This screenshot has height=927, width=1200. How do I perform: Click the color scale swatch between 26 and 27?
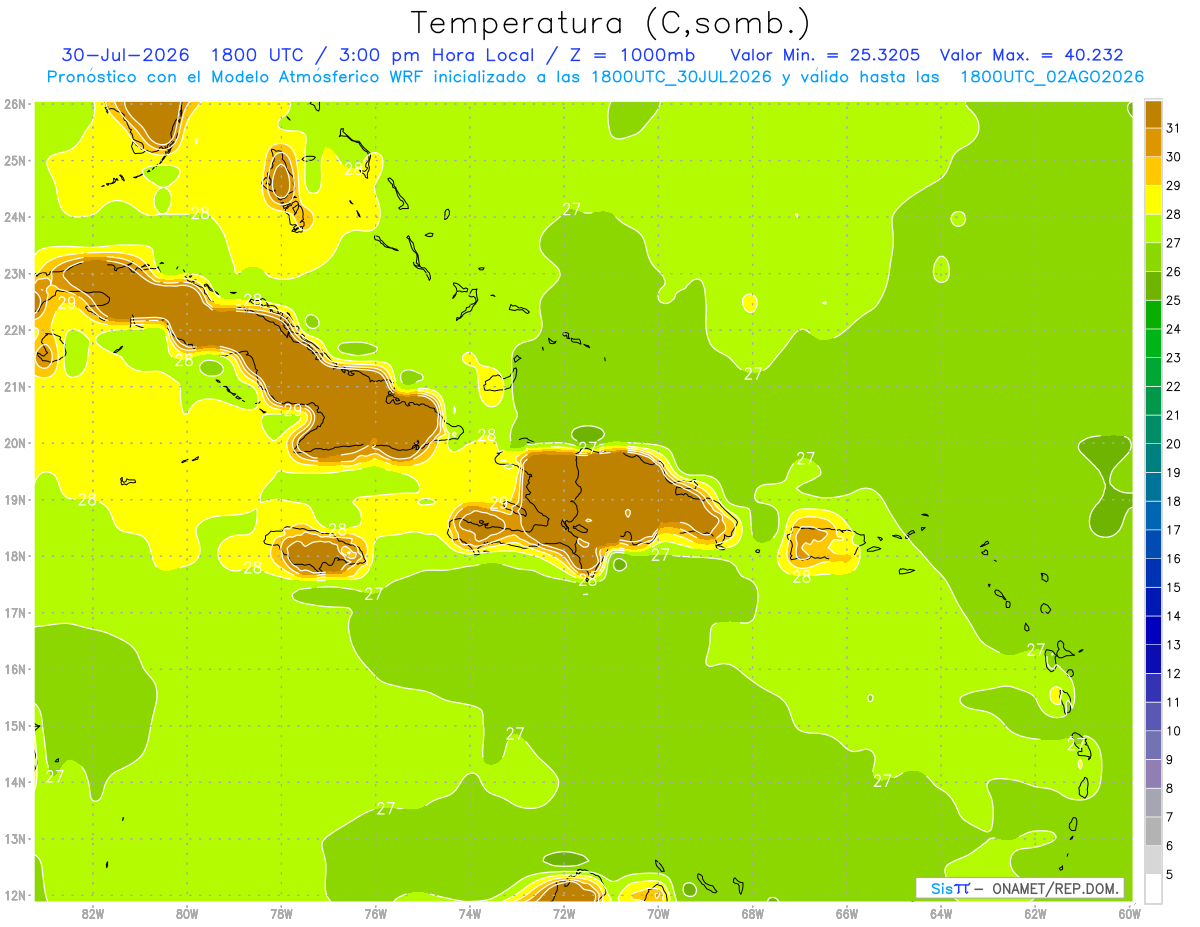click(1153, 257)
